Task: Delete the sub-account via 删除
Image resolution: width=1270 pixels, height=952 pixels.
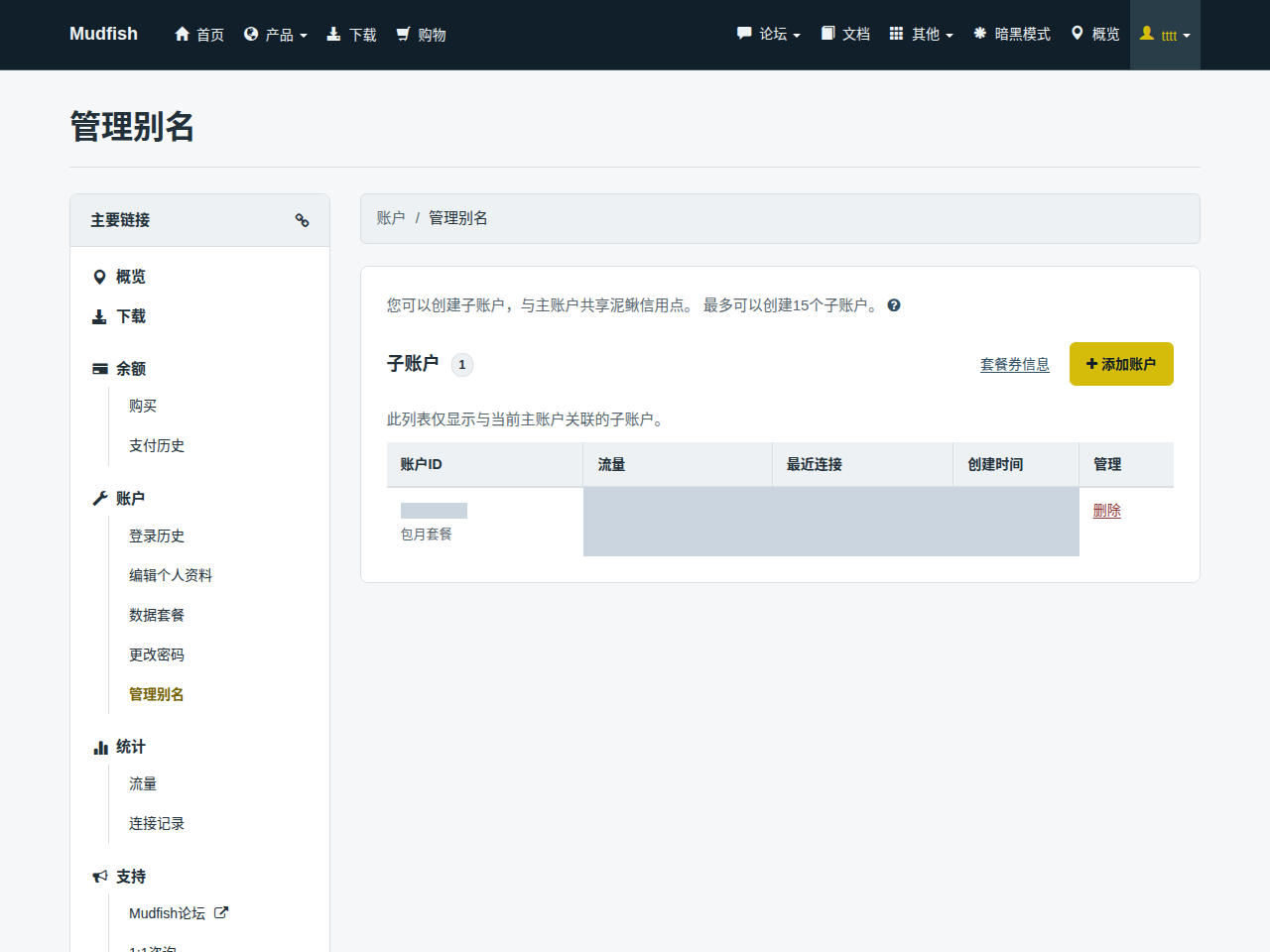Action: 1107,511
